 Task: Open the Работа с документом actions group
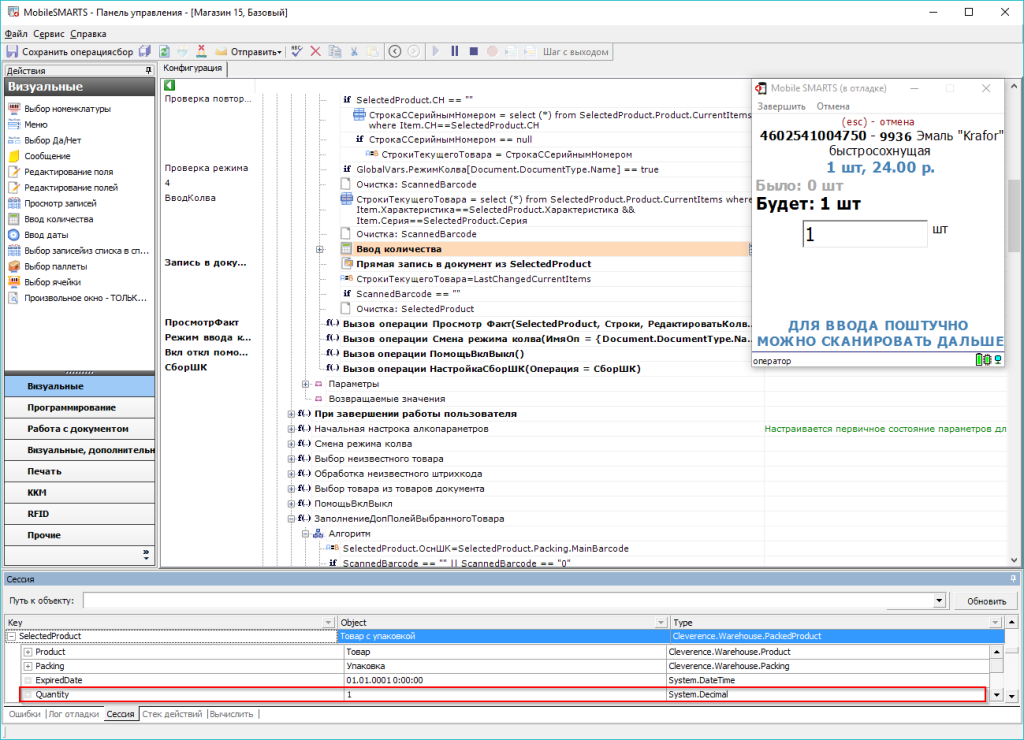pyautogui.click(x=80, y=428)
